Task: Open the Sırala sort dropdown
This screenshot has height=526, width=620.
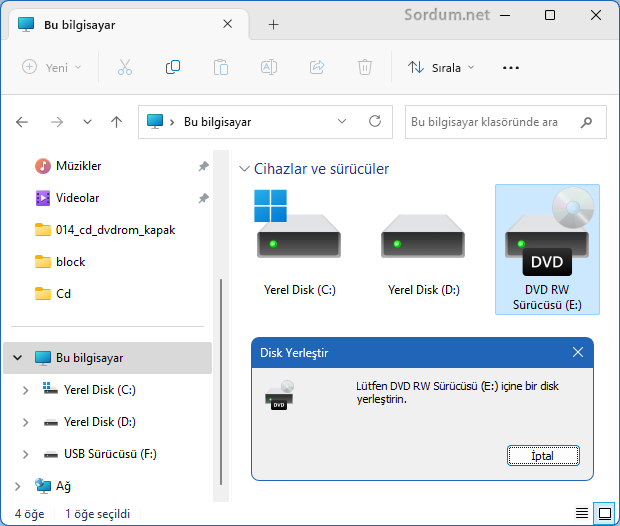Action: 441,68
